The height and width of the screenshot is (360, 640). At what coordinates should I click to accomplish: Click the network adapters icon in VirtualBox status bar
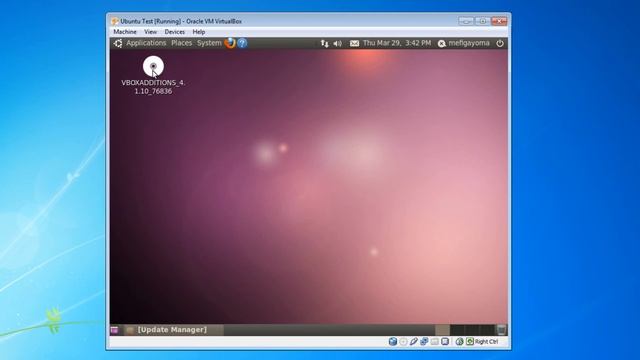pos(424,341)
